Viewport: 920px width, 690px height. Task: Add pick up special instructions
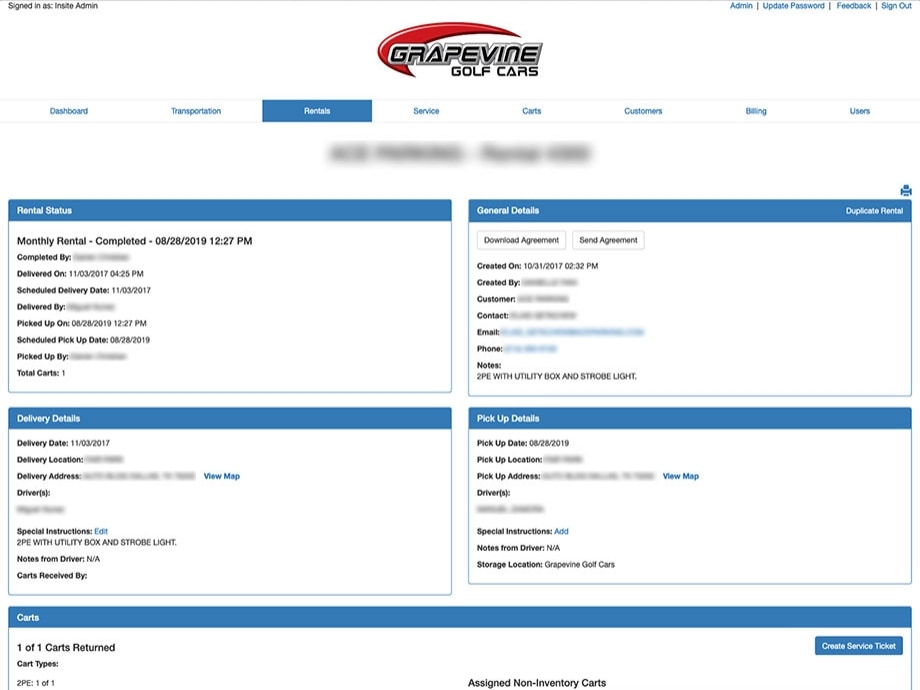tap(561, 531)
